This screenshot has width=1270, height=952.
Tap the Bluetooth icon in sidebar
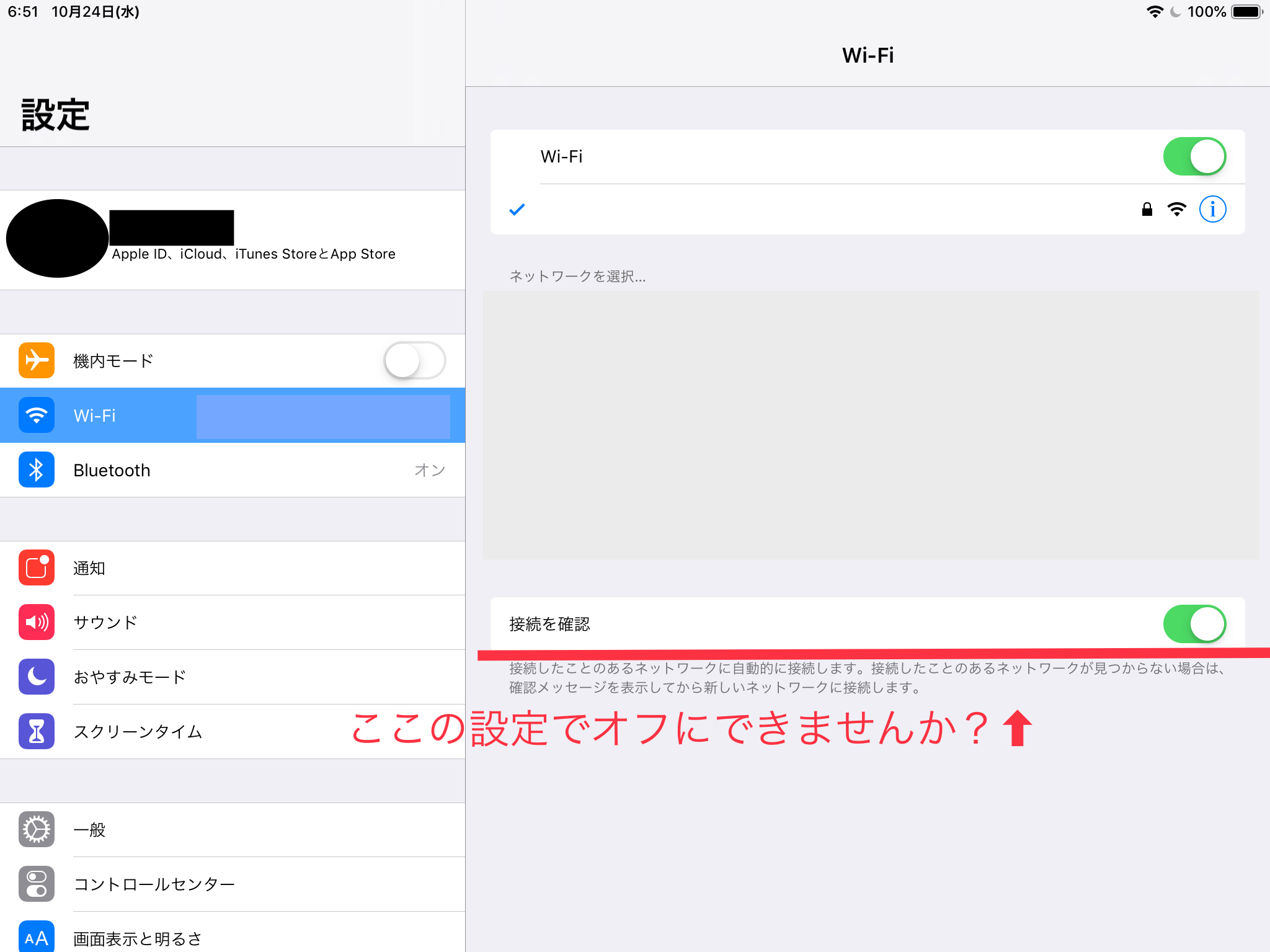click(37, 470)
